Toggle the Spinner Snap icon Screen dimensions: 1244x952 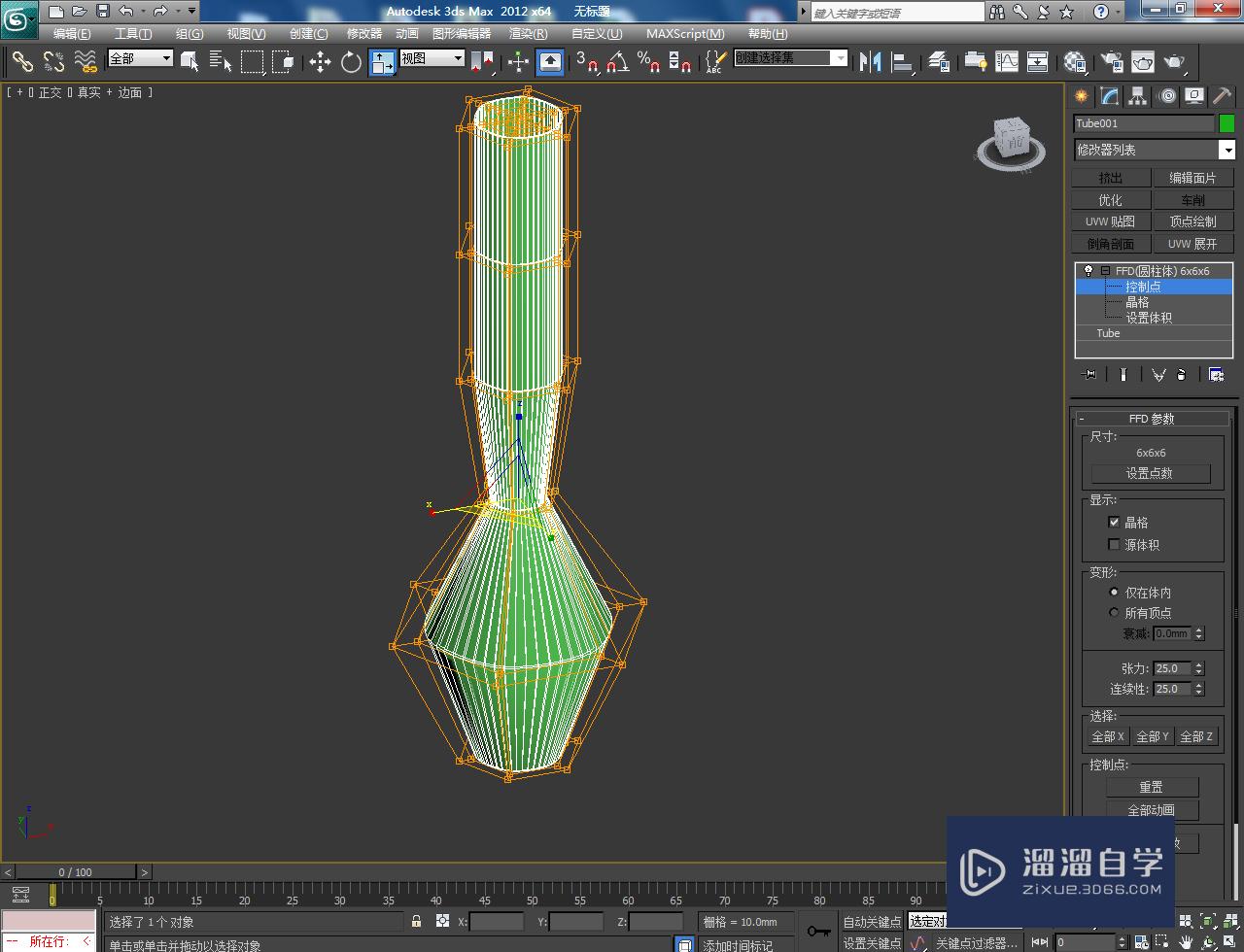(680, 62)
